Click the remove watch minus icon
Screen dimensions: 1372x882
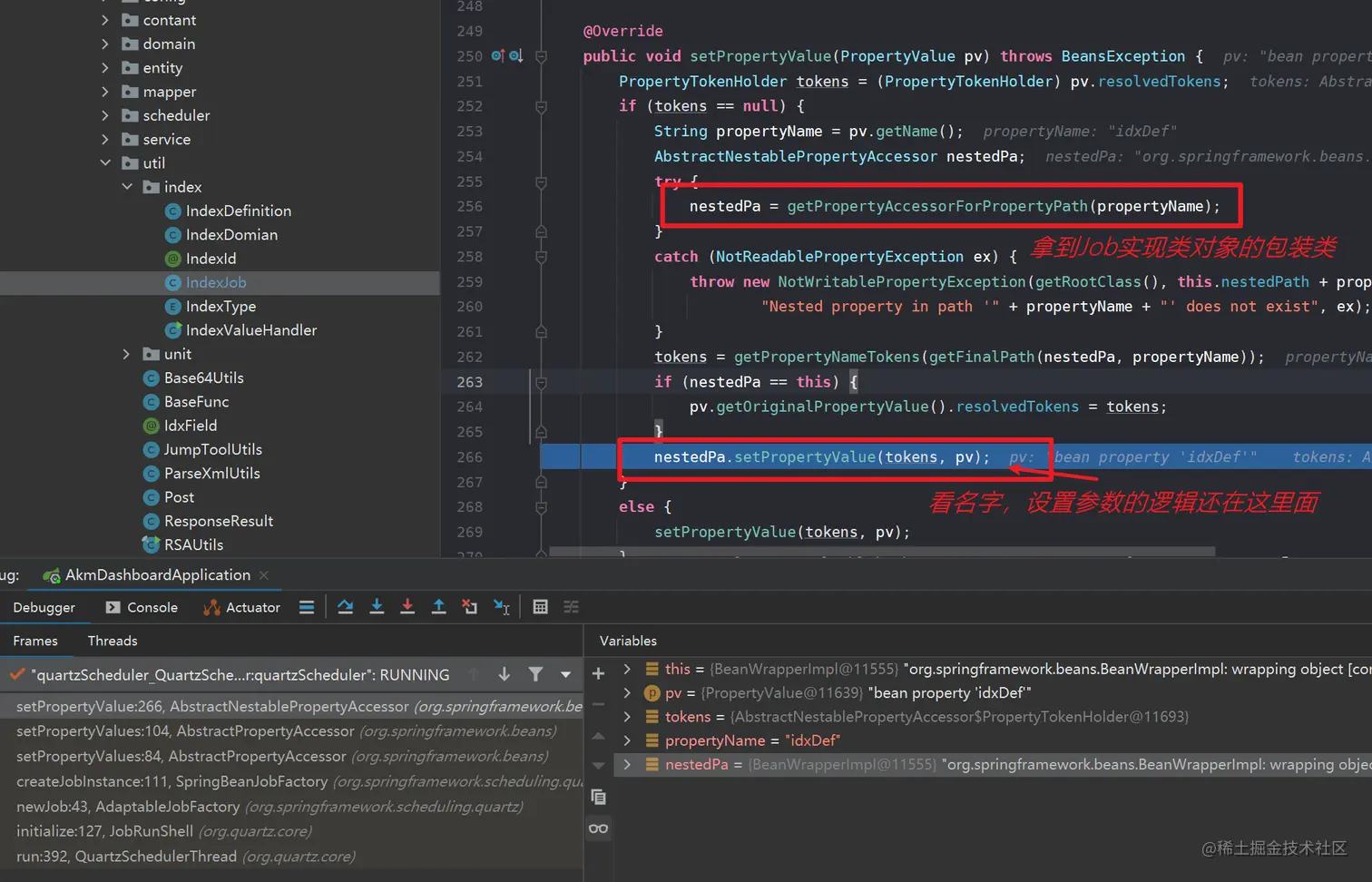pyautogui.click(x=598, y=704)
